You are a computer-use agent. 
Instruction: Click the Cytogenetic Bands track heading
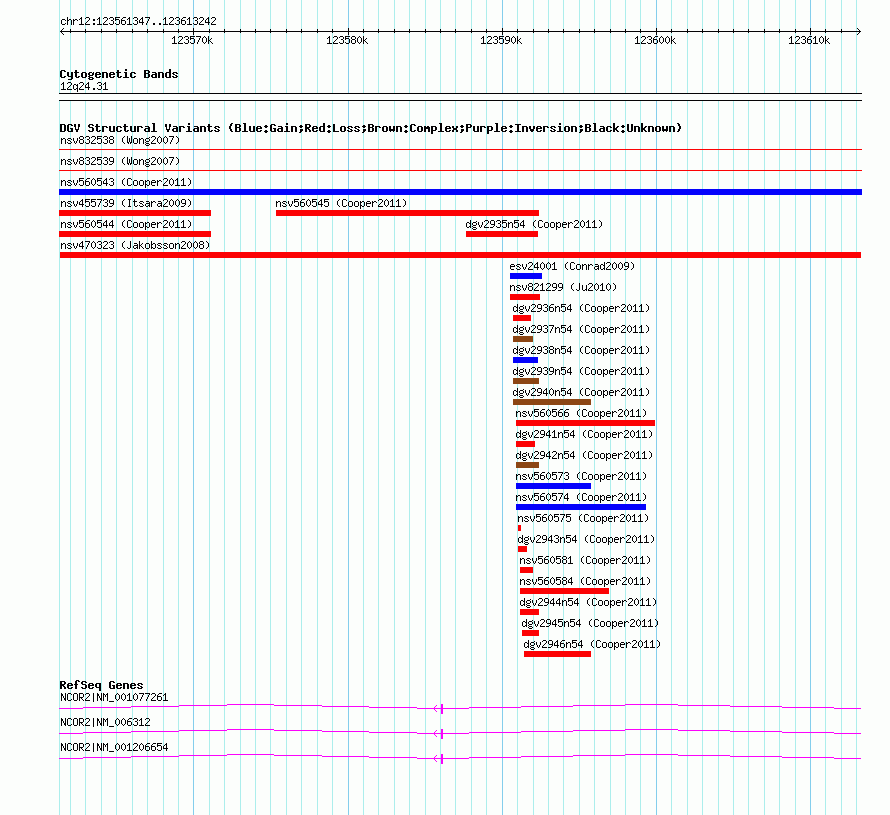coord(119,74)
